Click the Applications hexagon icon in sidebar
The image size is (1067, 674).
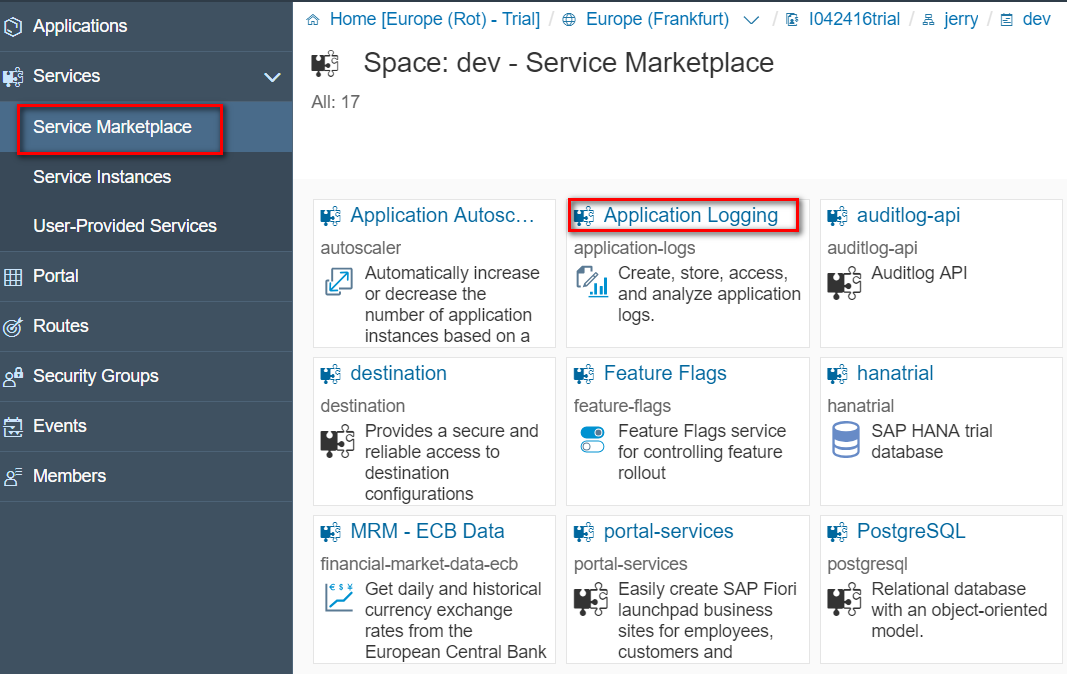(14, 26)
